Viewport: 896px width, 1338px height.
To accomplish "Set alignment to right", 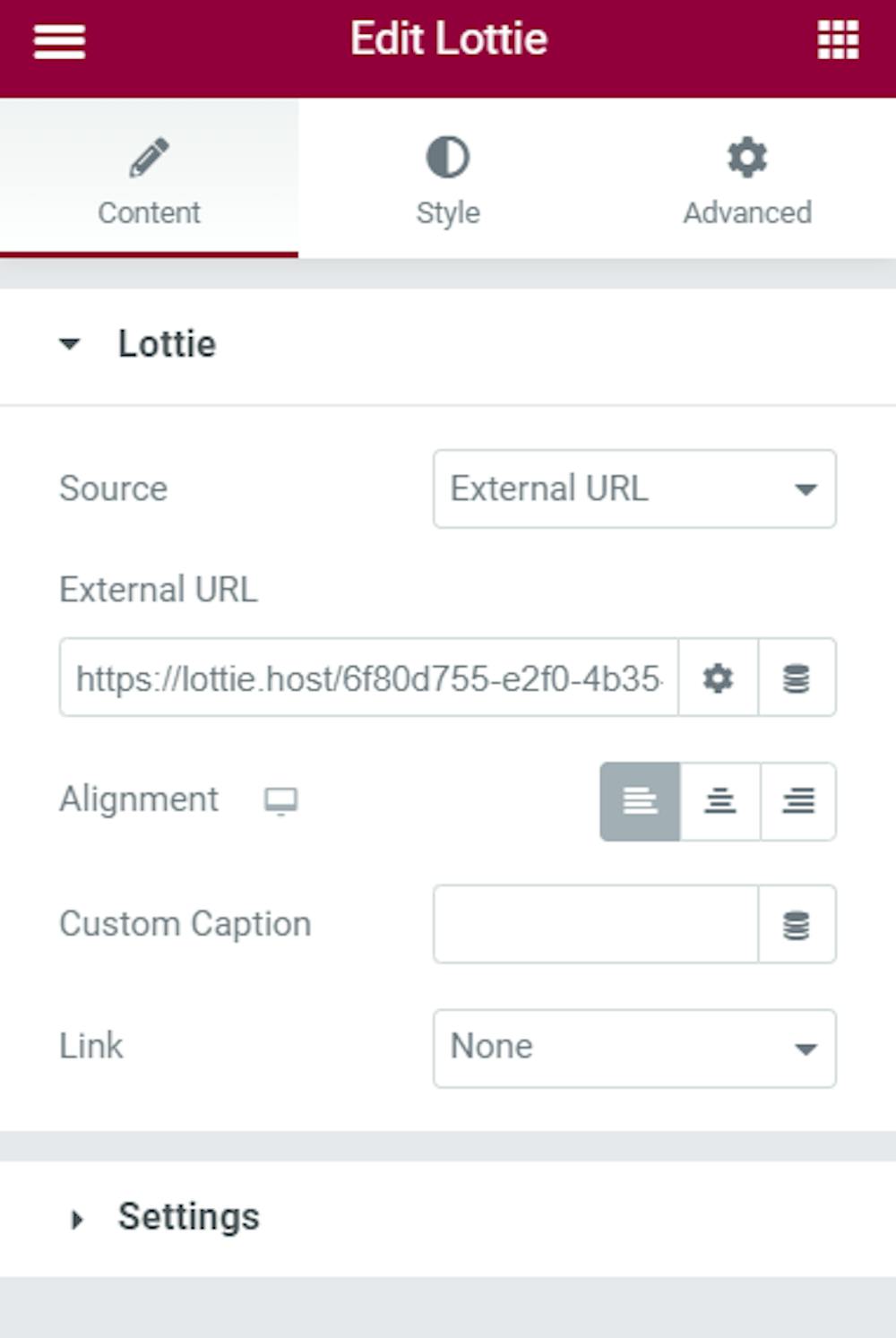I will point(798,801).
